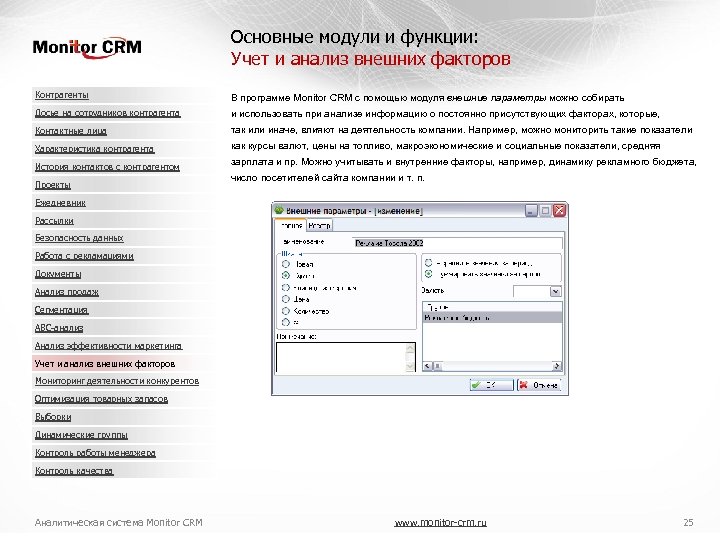Click the notes area scroll down arrow
The height and width of the screenshot is (540, 720).
coord(410,366)
